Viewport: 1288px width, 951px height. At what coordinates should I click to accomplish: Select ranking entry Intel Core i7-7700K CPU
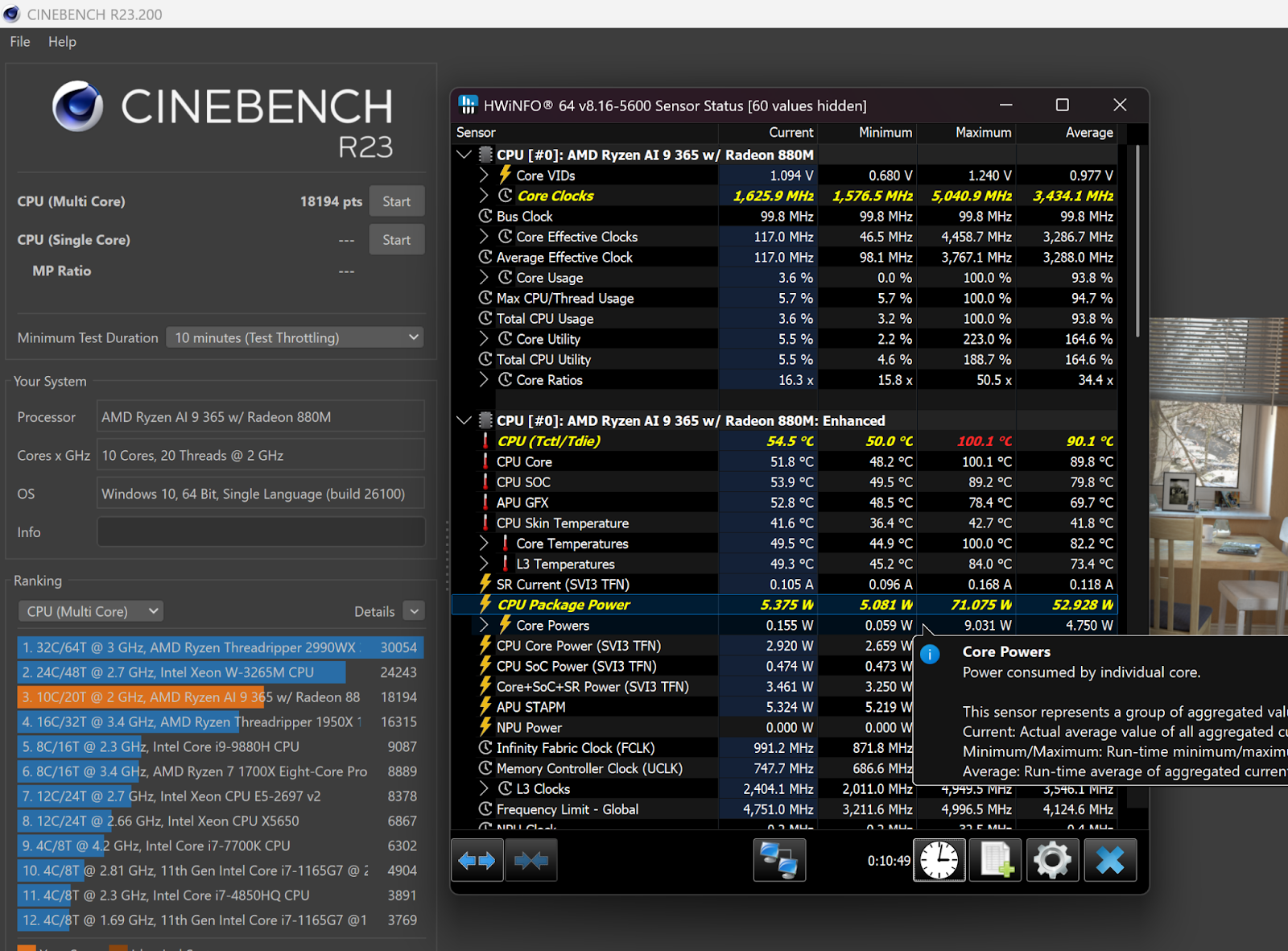[x=220, y=846]
